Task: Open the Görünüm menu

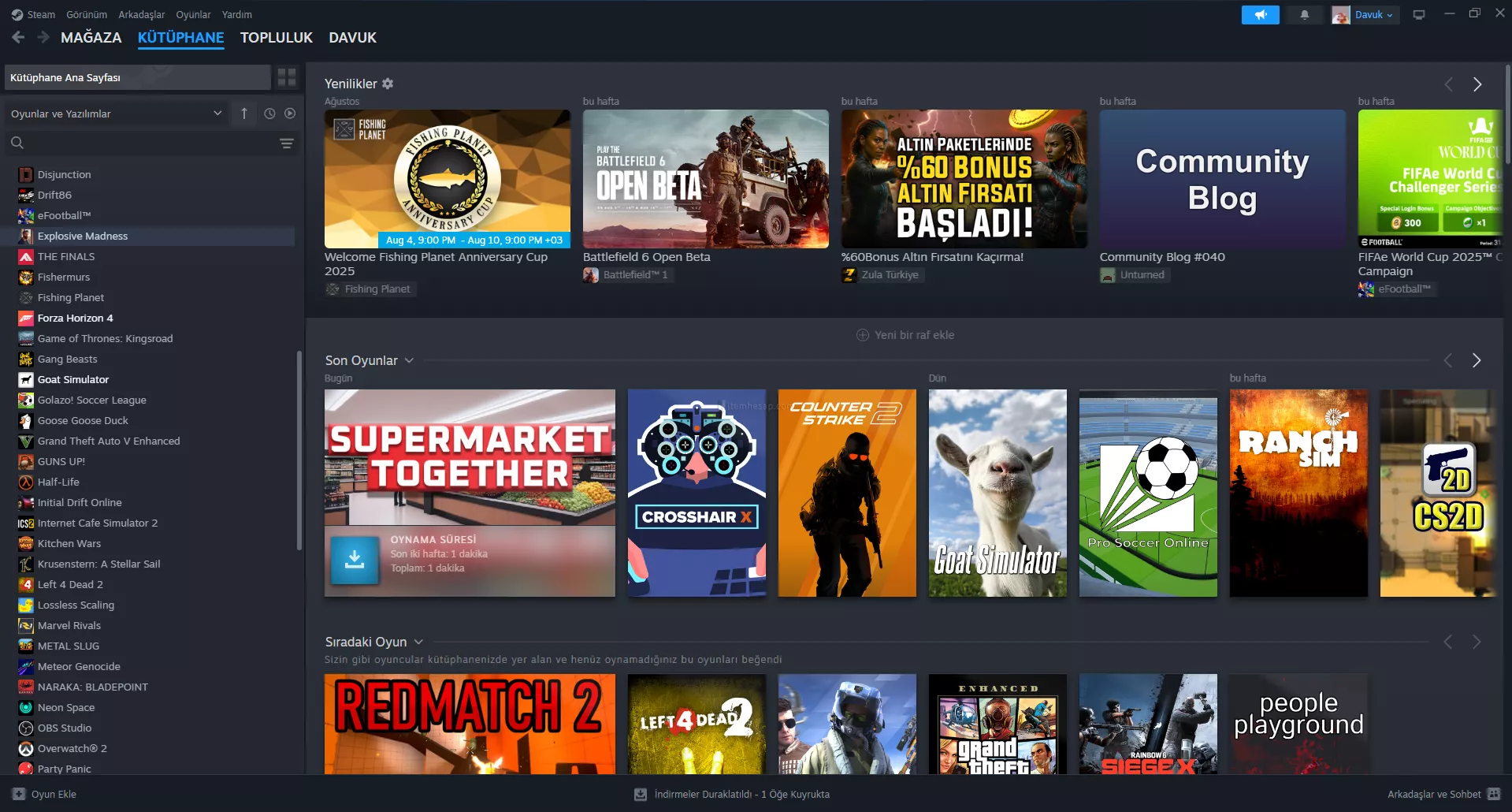Action: coord(86,14)
